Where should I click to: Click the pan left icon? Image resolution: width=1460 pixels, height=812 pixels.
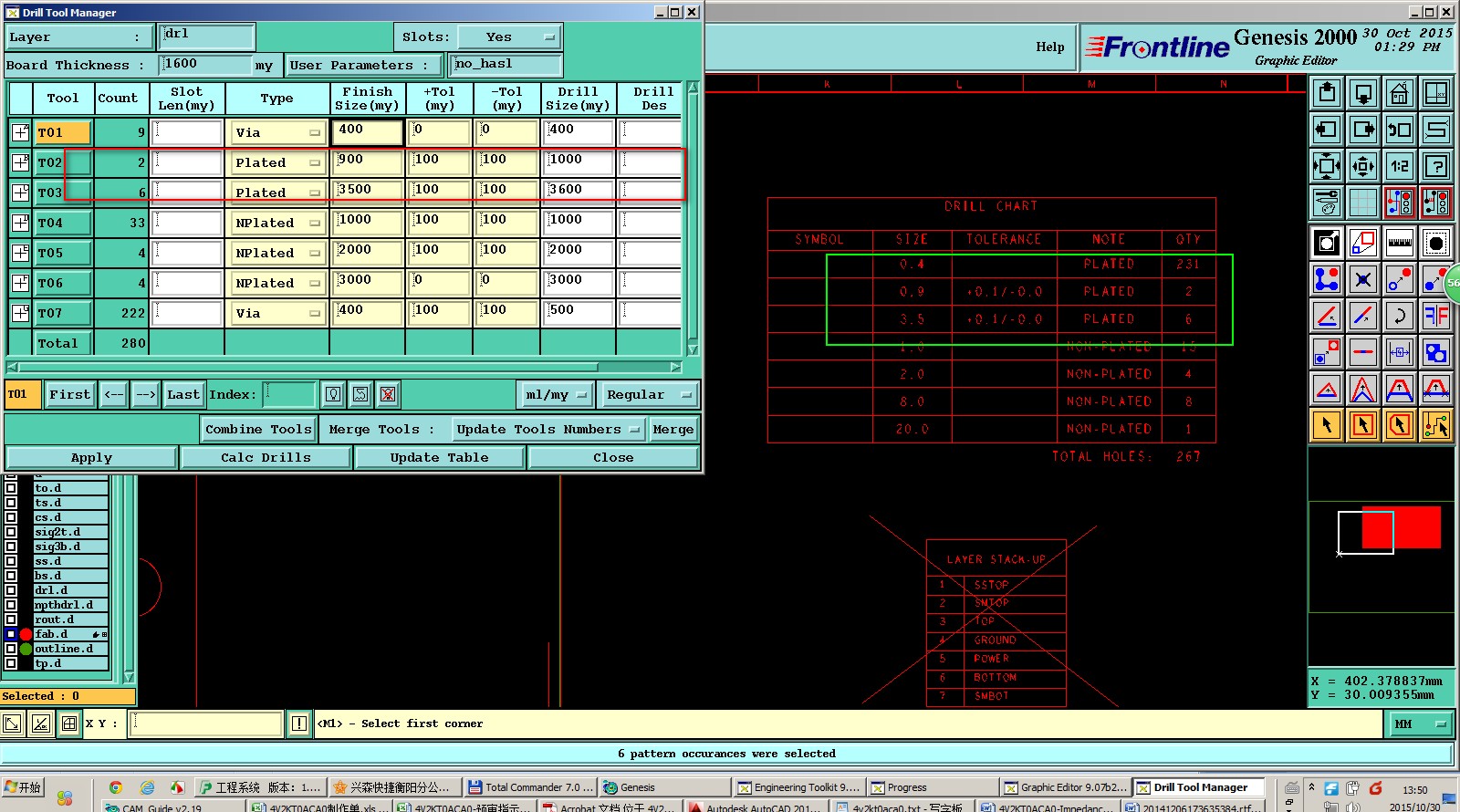pos(1327,130)
